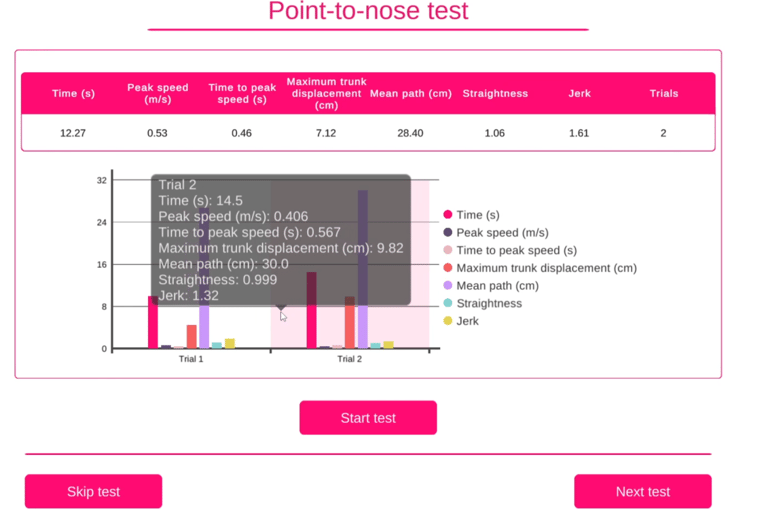The image size is (768, 514).
Task: Click the Trial 2 axis label
Action: pos(349,359)
